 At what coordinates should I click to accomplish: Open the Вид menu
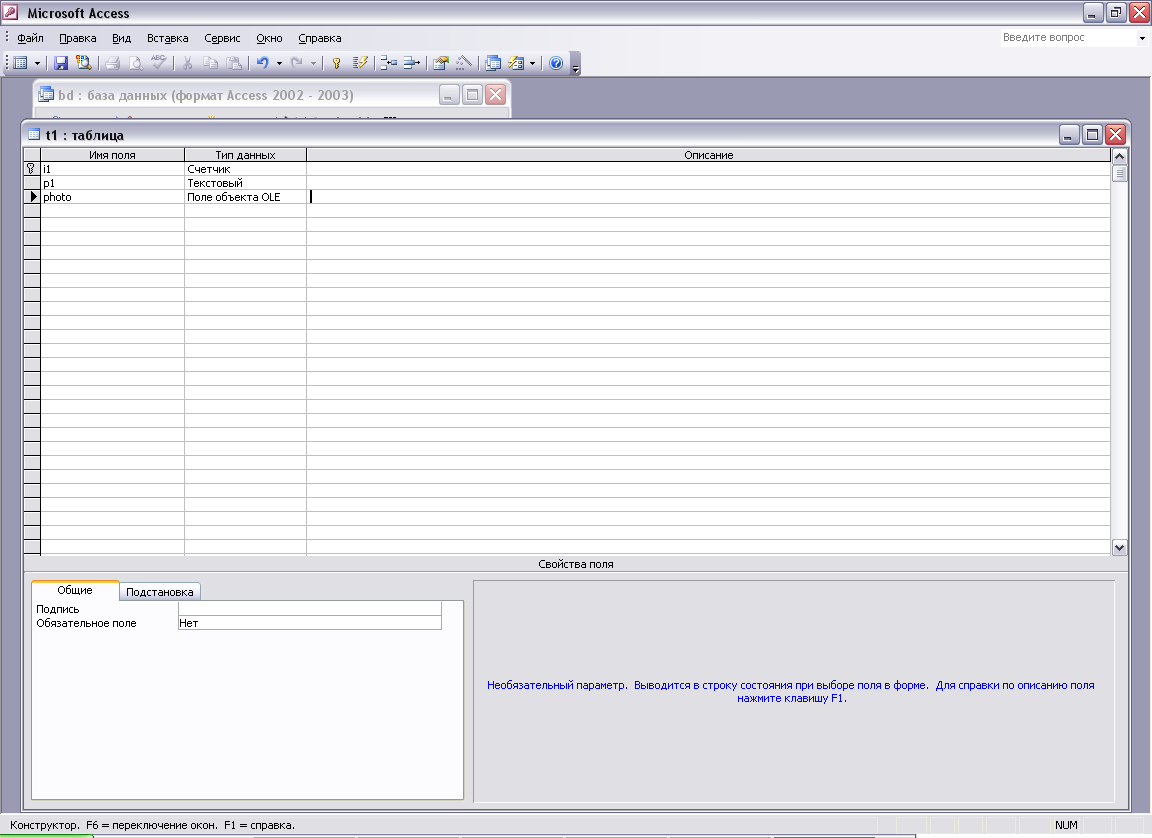click(121, 38)
